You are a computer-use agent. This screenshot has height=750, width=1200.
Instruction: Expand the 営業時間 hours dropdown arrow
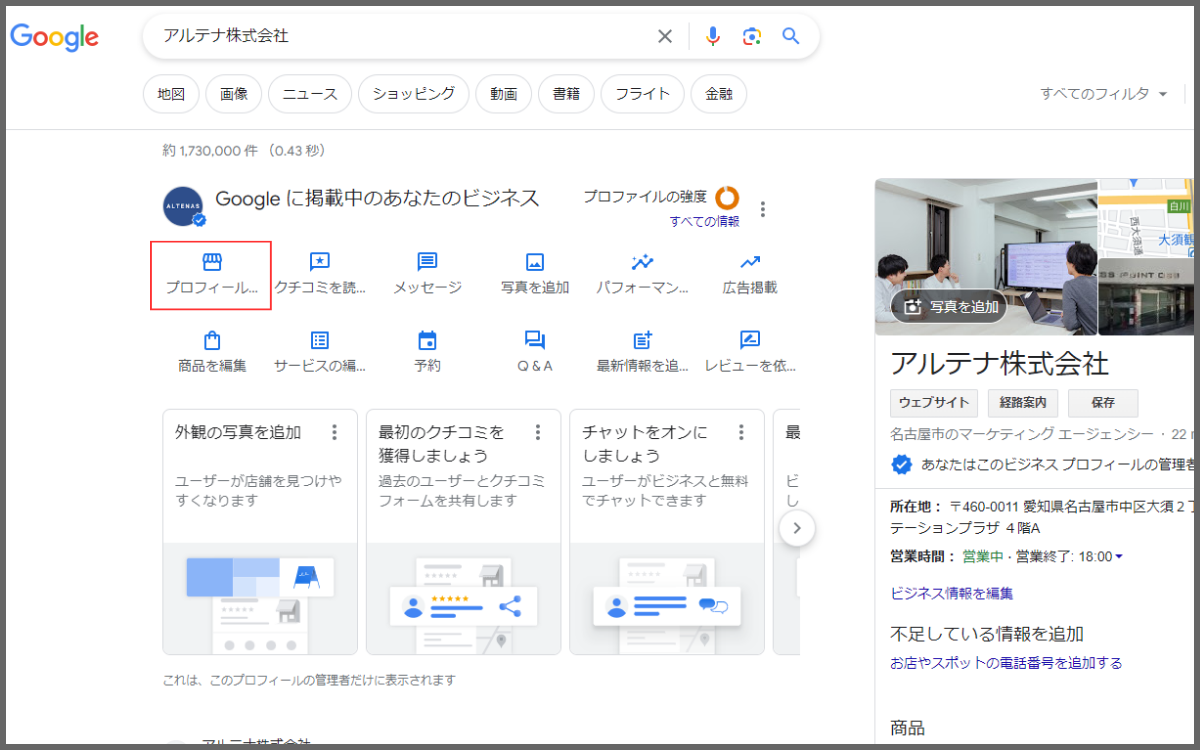(x=1118, y=556)
